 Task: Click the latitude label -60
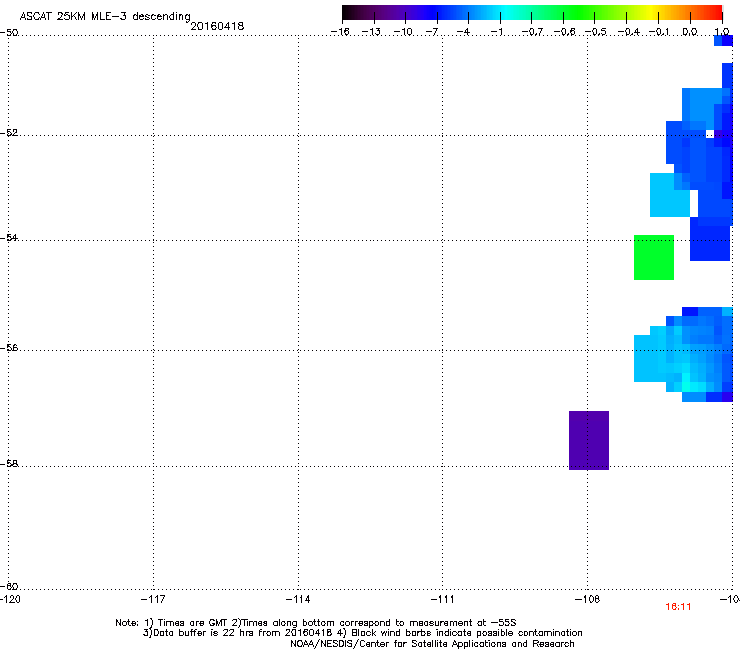9,587
